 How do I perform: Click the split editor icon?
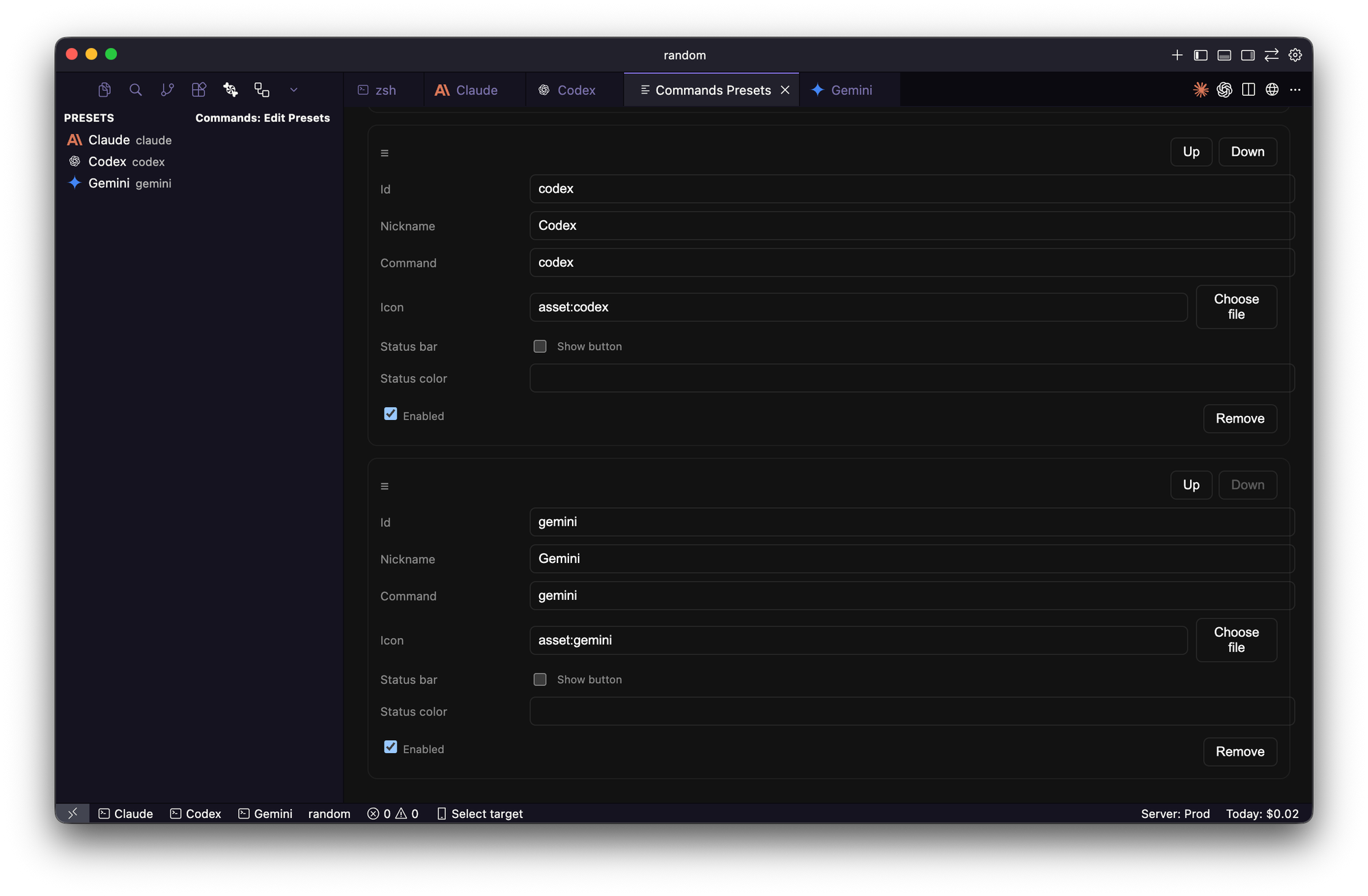tap(1248, 90)
